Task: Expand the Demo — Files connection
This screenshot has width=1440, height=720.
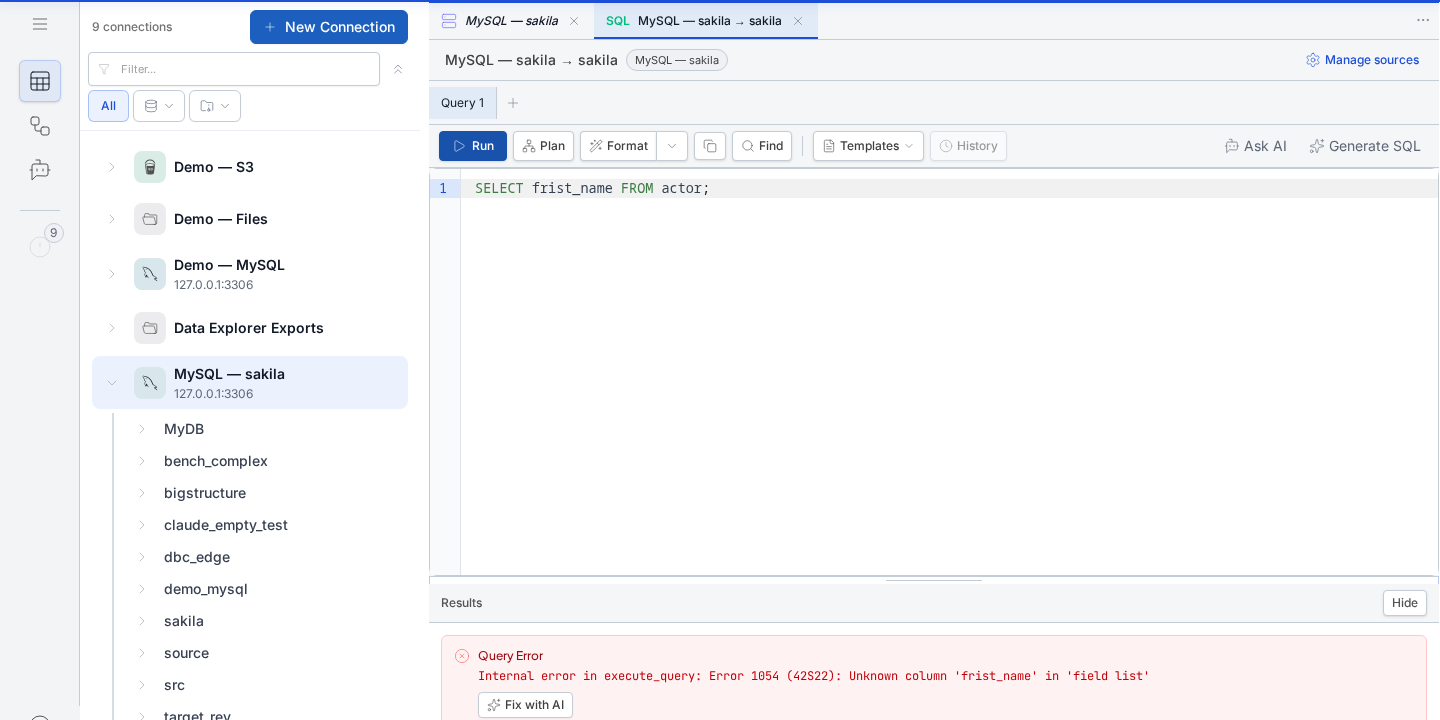Action: [112, 219]
